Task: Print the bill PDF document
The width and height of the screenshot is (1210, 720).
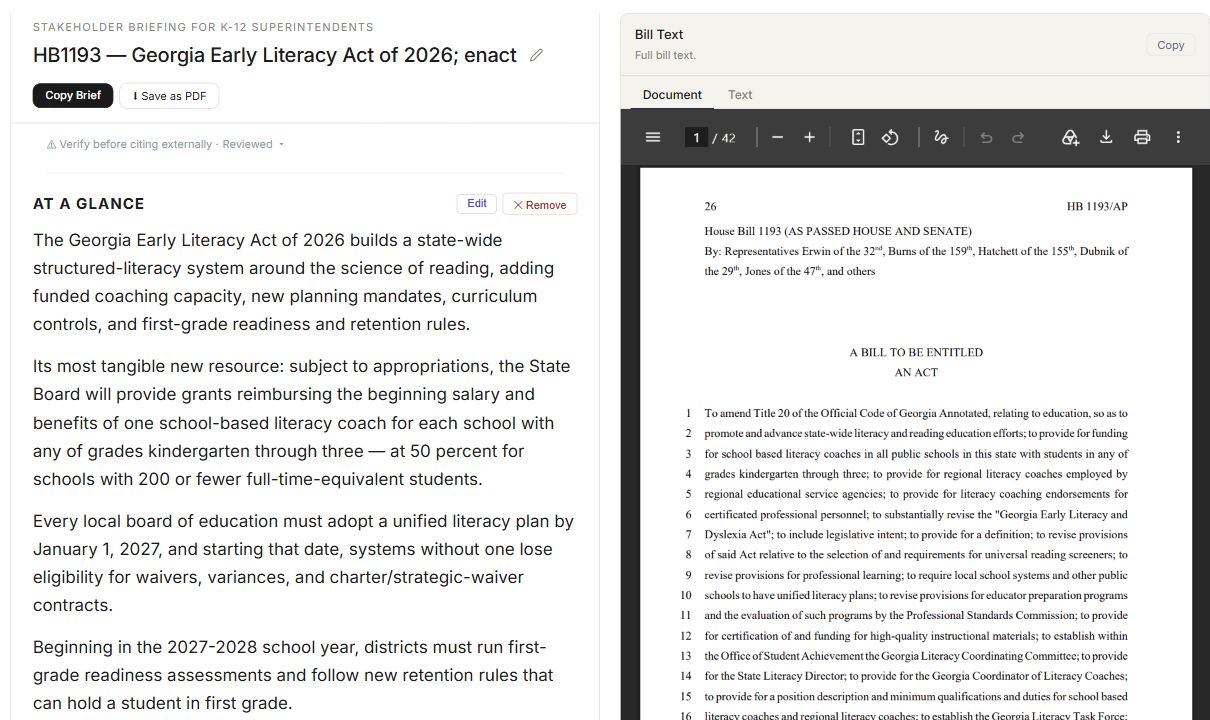Action: (x=1142, y=137)
